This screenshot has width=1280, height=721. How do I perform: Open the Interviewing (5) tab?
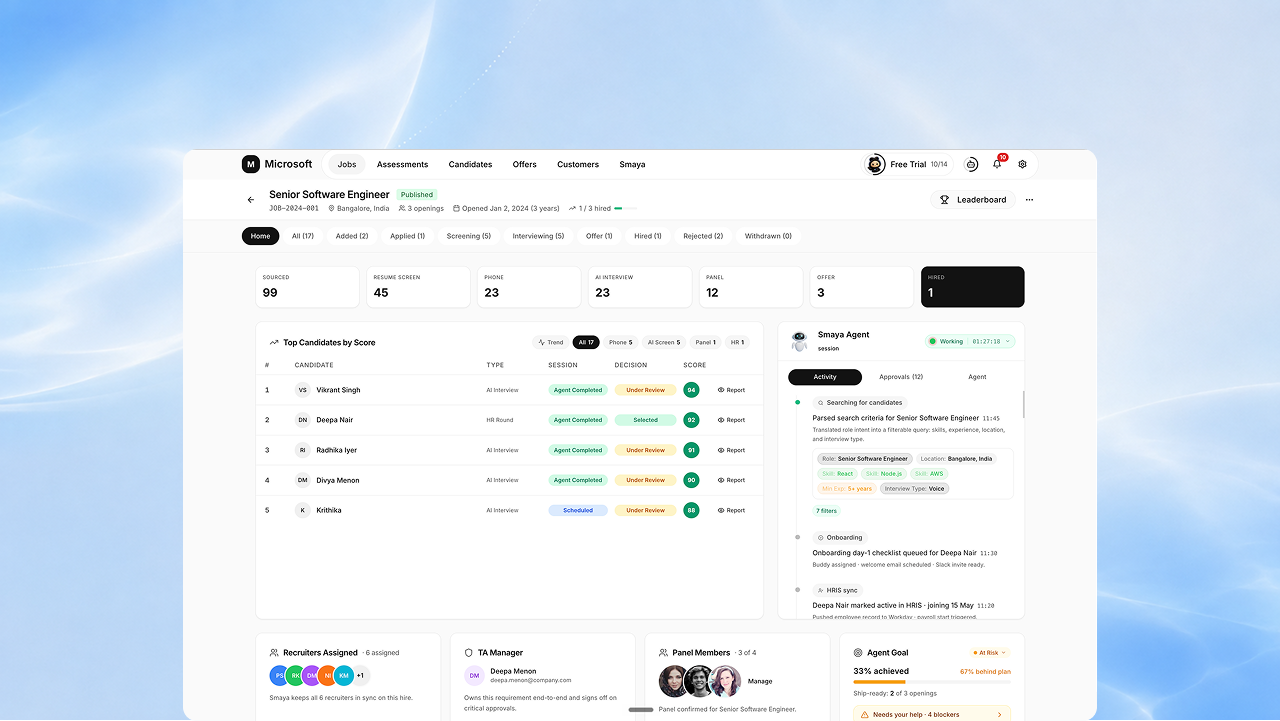[538, 236]
